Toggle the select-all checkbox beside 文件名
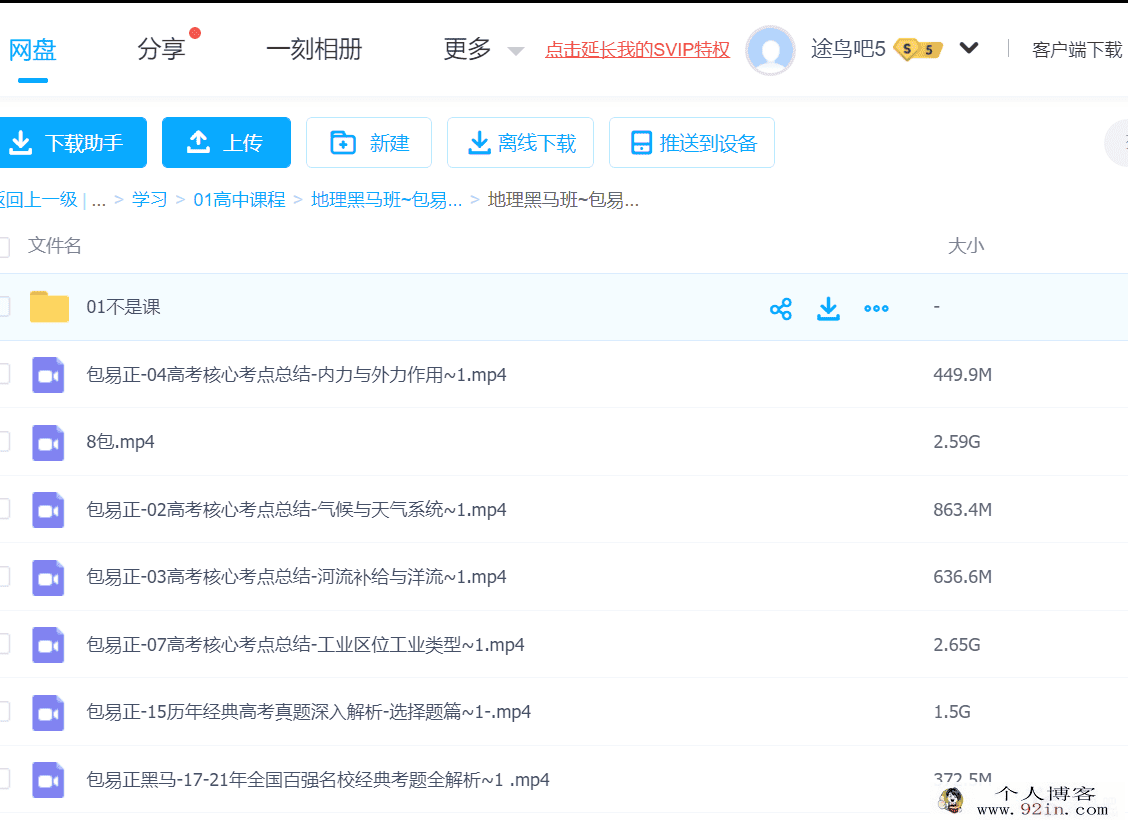The width and height of the screenshot is (1128, 823). (x=4, y=247)
